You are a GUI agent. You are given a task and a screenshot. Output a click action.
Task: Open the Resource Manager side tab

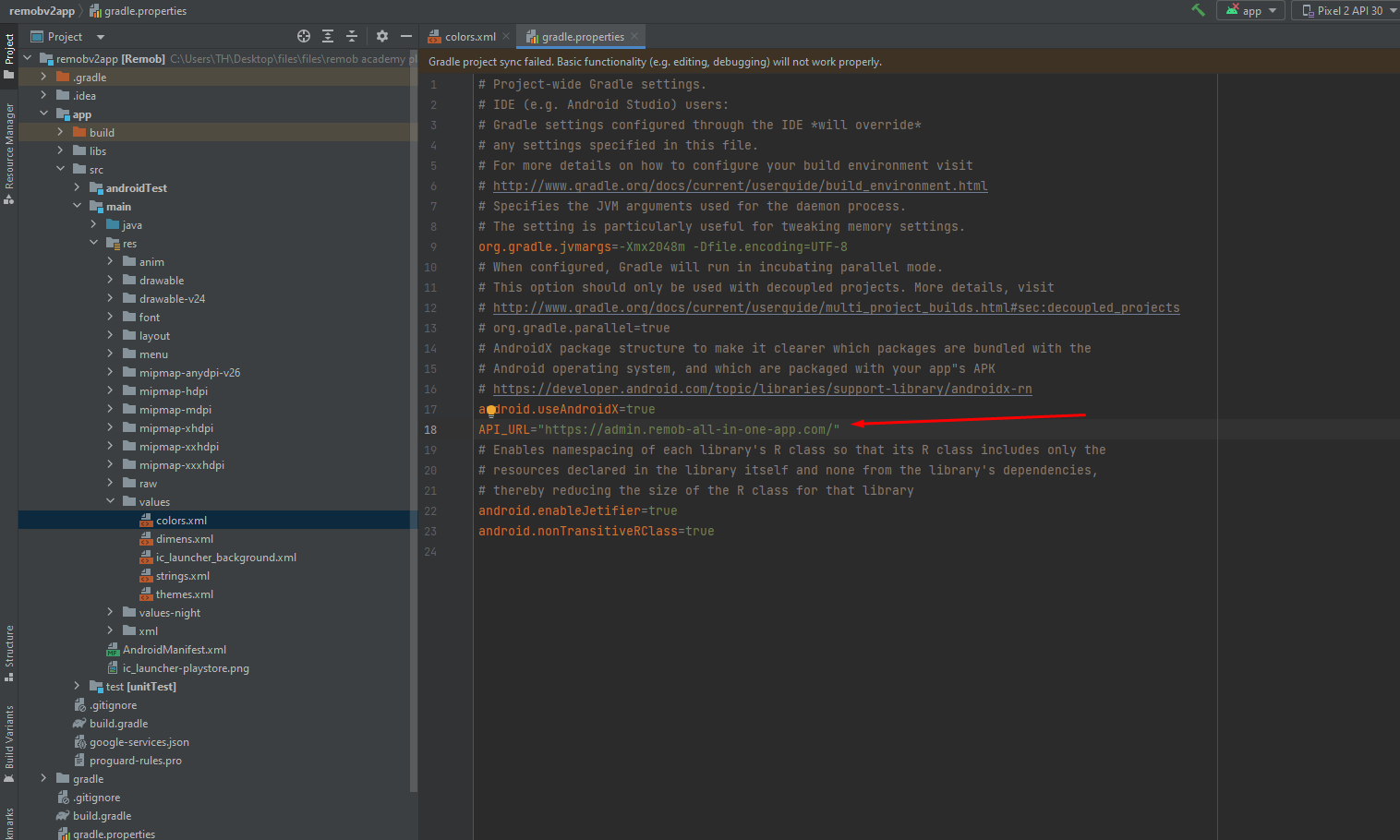click(x=9, y=153)
